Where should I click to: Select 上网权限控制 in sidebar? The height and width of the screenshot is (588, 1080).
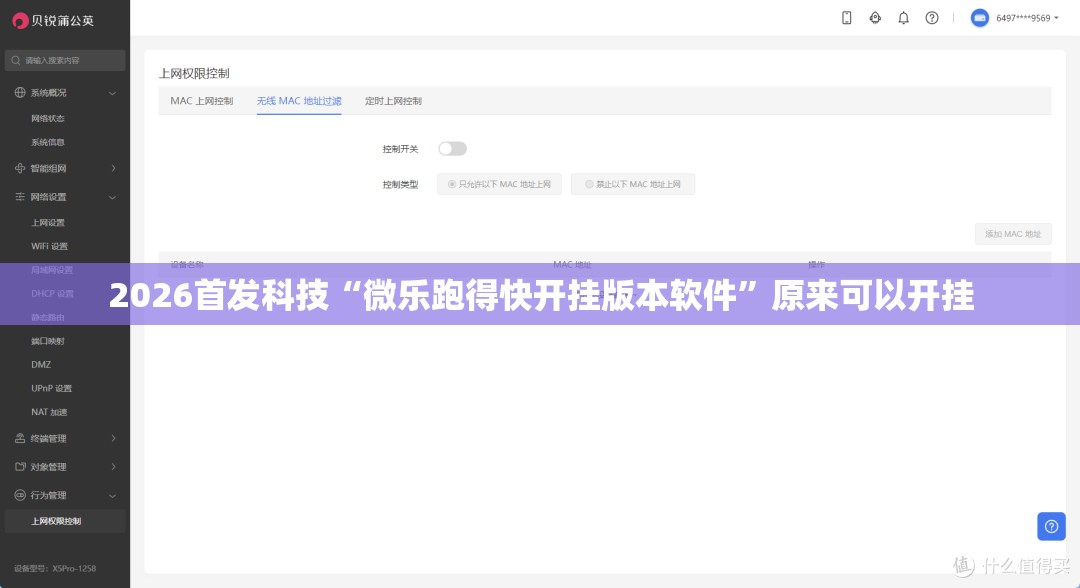tap(65, 521)
